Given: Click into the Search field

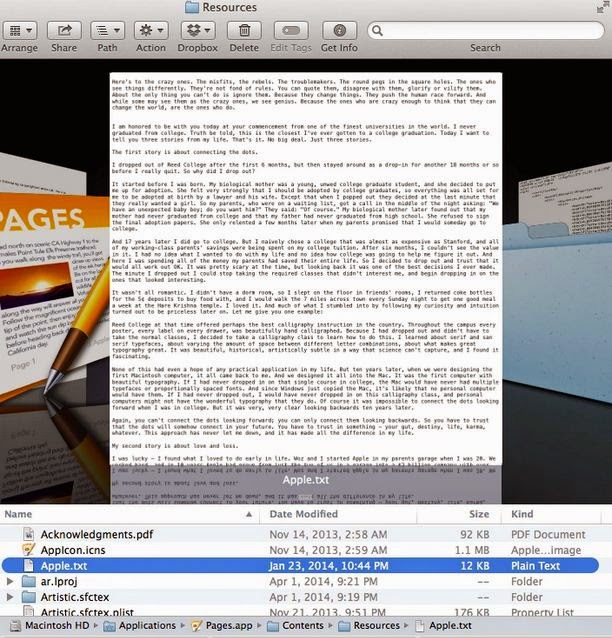Looking at the screenshot, I should pyautogui.click(x=485, y=31).
